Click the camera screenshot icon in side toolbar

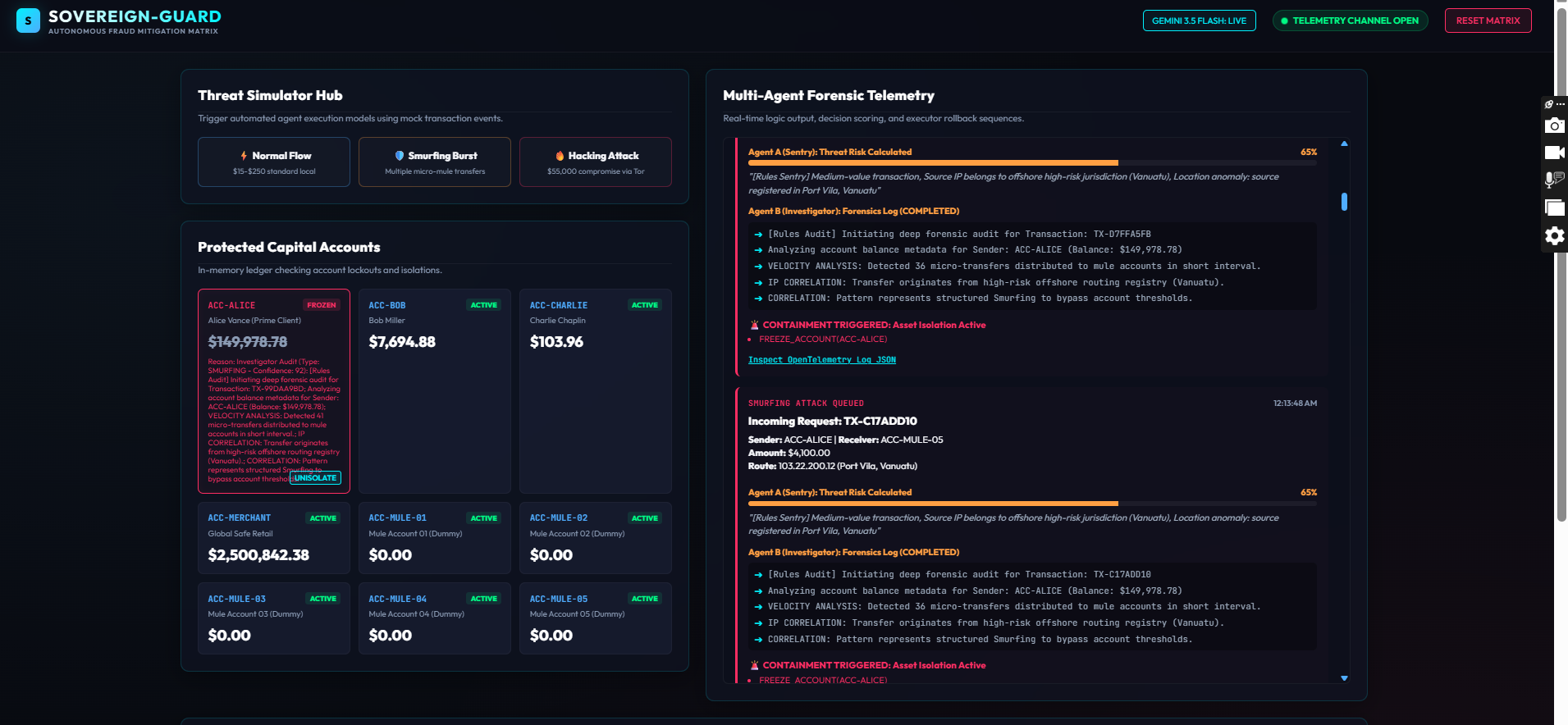click(x=1554, y=125)
